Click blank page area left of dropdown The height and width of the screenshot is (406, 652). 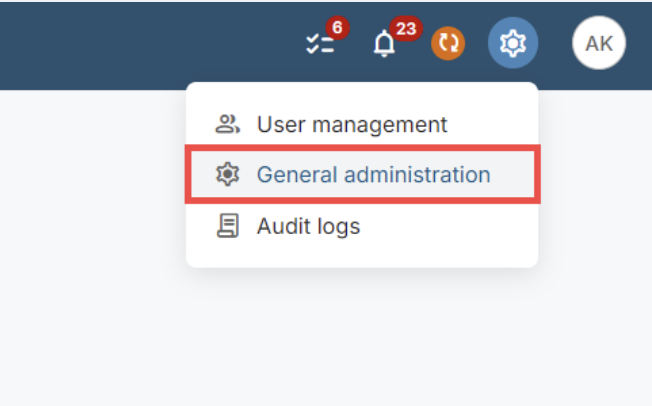pos(91,187)
